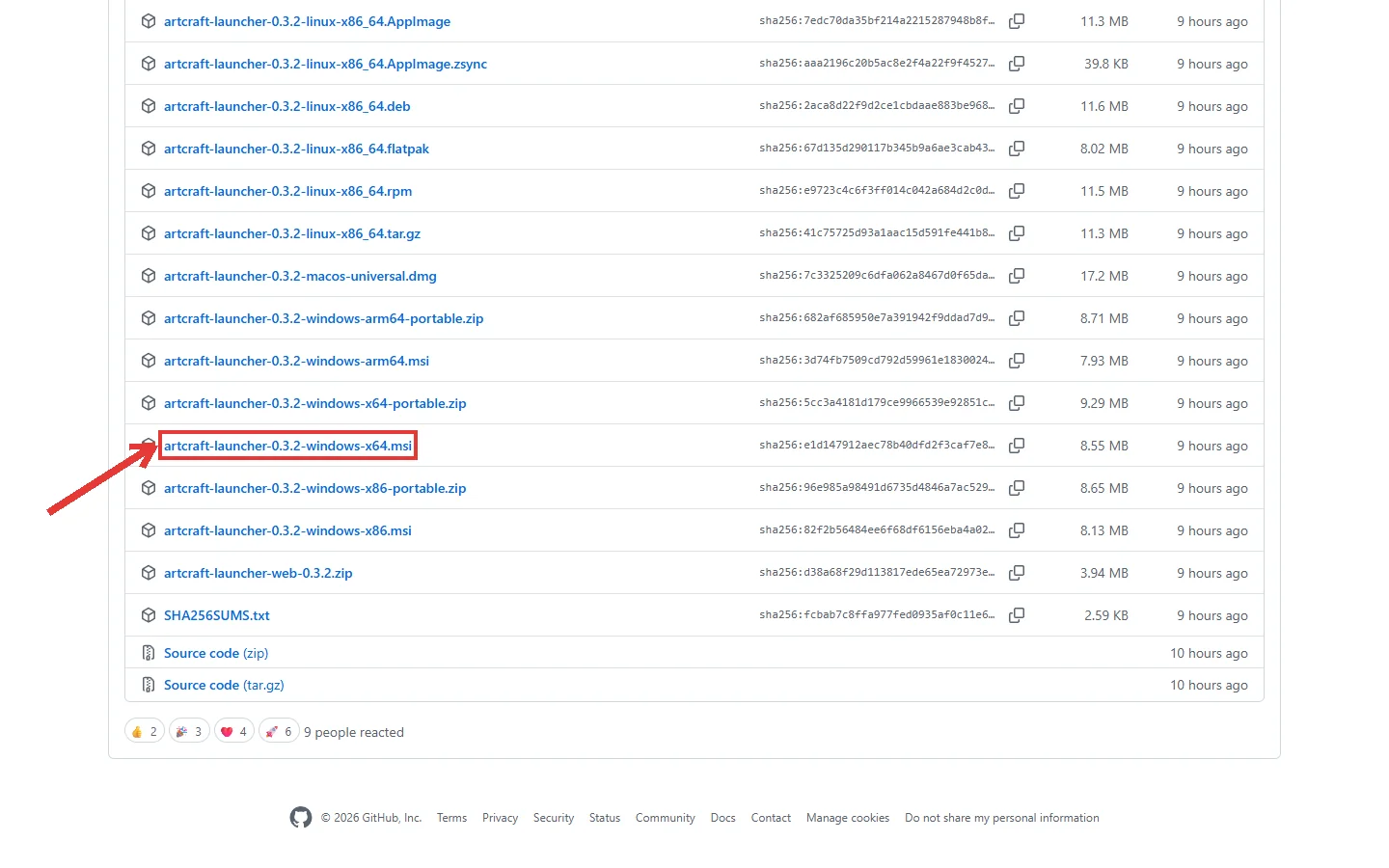
Task: Toggle the thumbs up reaction
Action: [145, 732]
